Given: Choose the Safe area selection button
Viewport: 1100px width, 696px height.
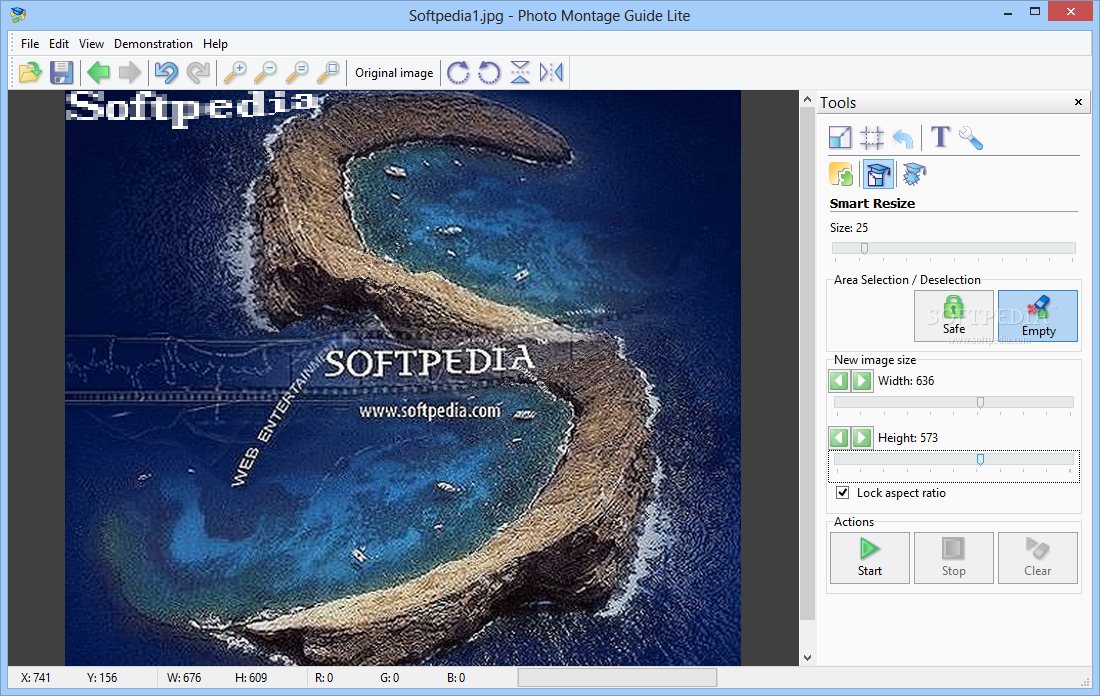Looking at the screenshot, I should pyautogui.click(x=953, y=316).
